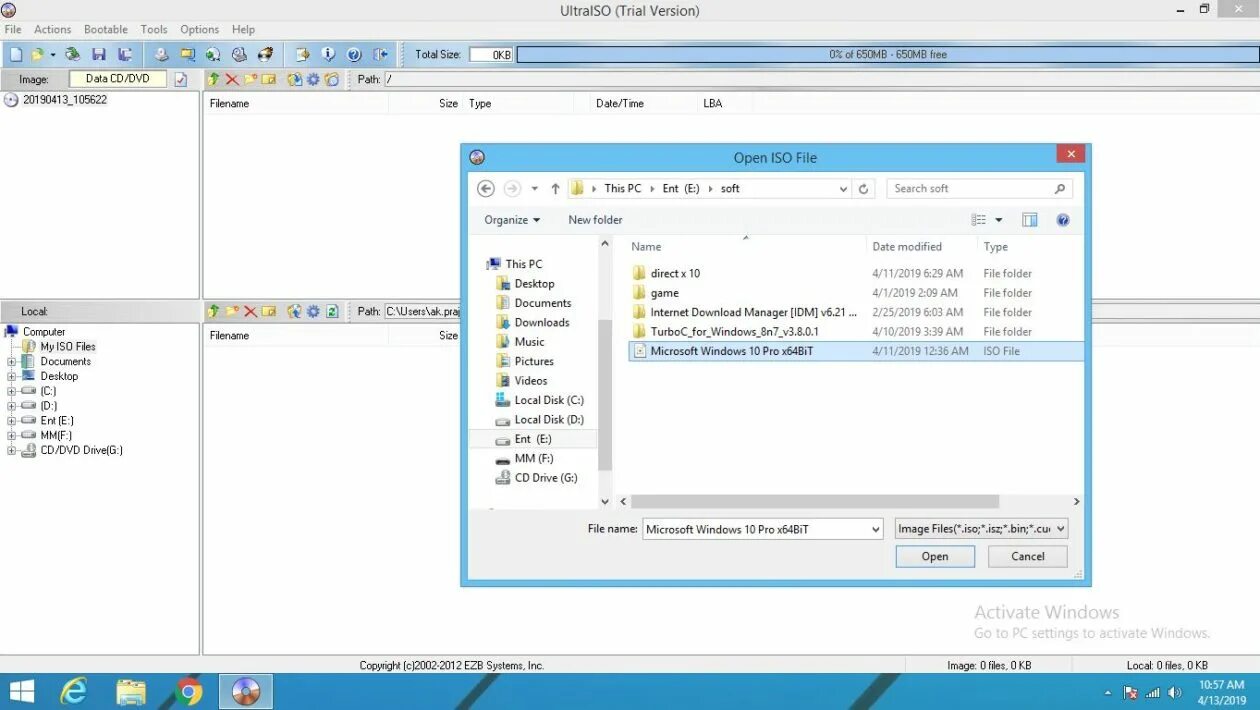This screenshot has width=1260, height=710.
Task: Open the Help menu
Action: [x=243, y=30]
